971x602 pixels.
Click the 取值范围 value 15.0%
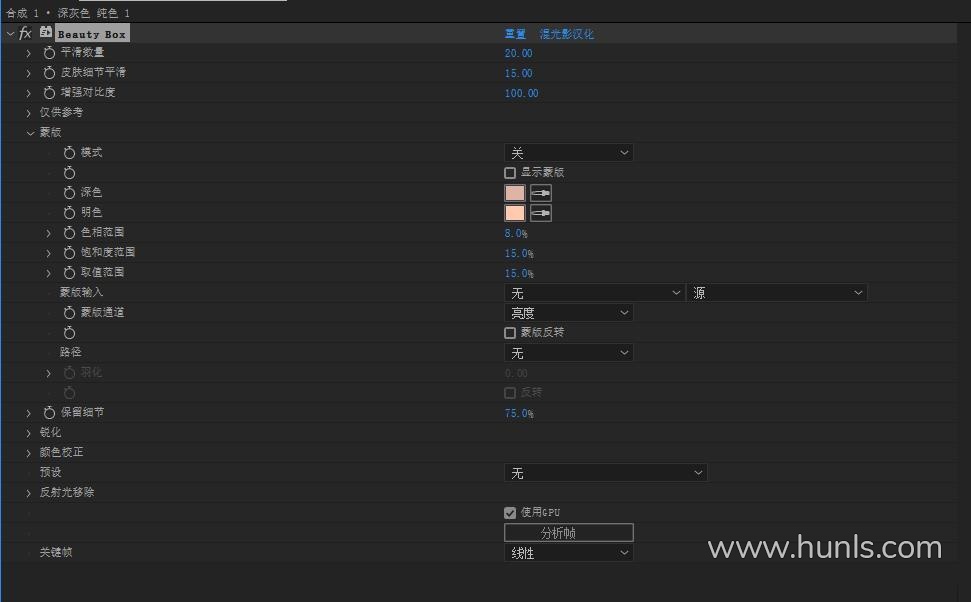pos(519,273)
